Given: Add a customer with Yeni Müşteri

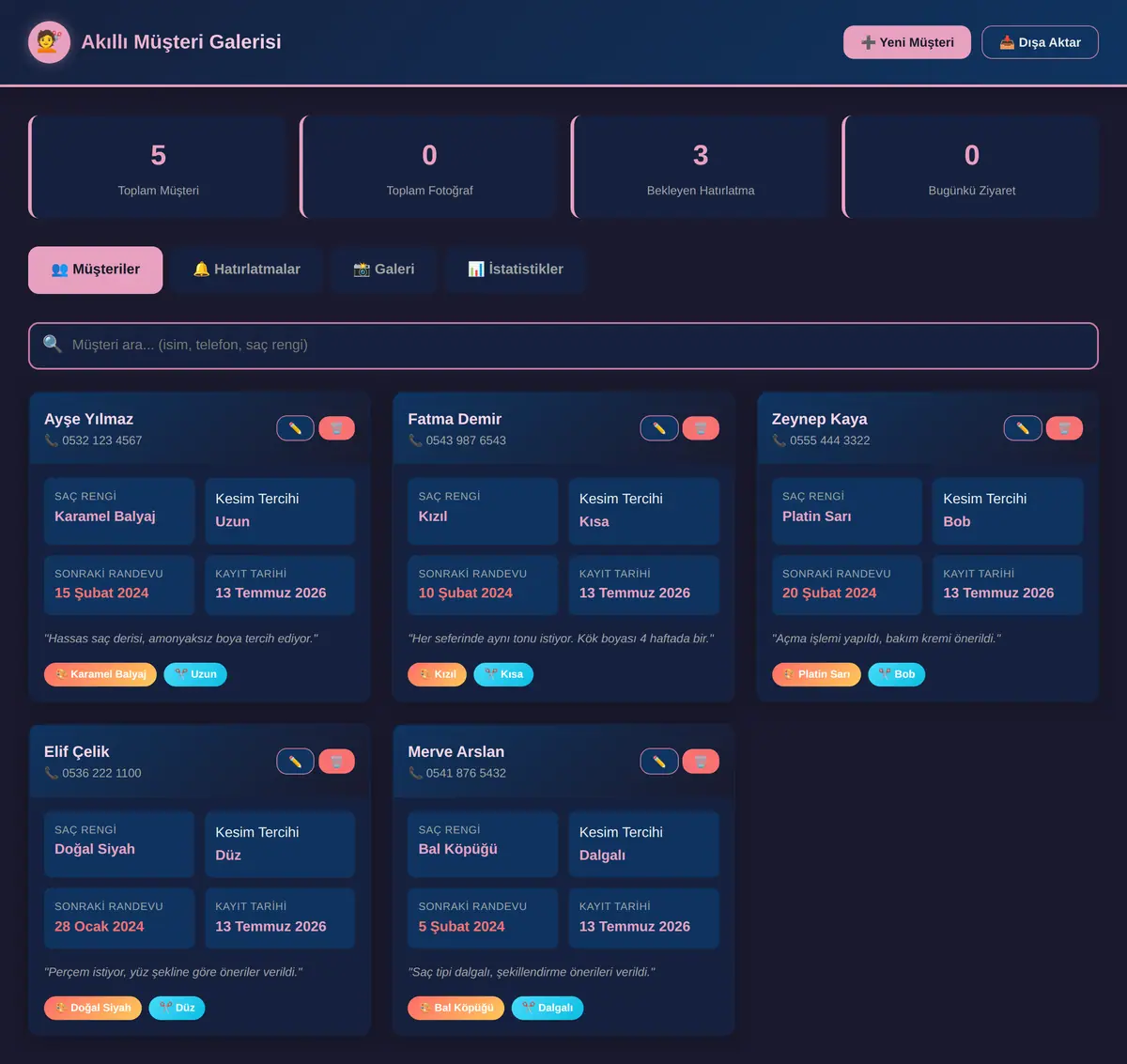Looking at the screenshot, I should click(907, 42).
